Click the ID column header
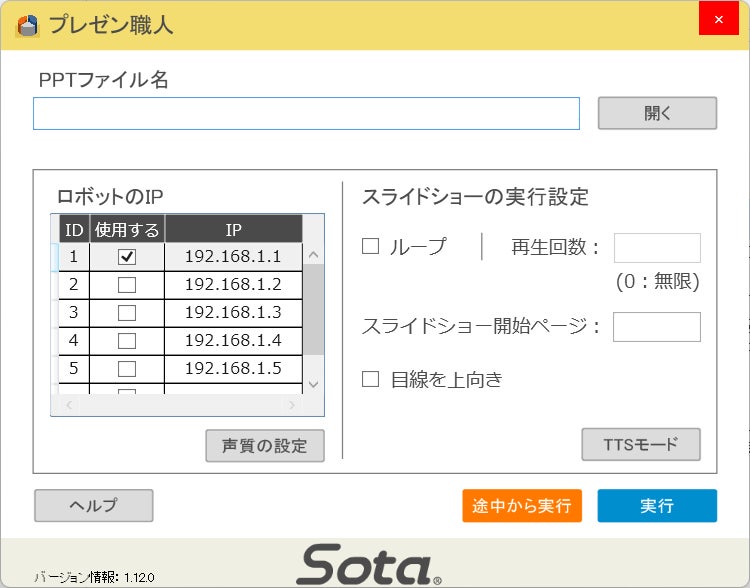Screen dimensions: 750x588 click(74, 229)
